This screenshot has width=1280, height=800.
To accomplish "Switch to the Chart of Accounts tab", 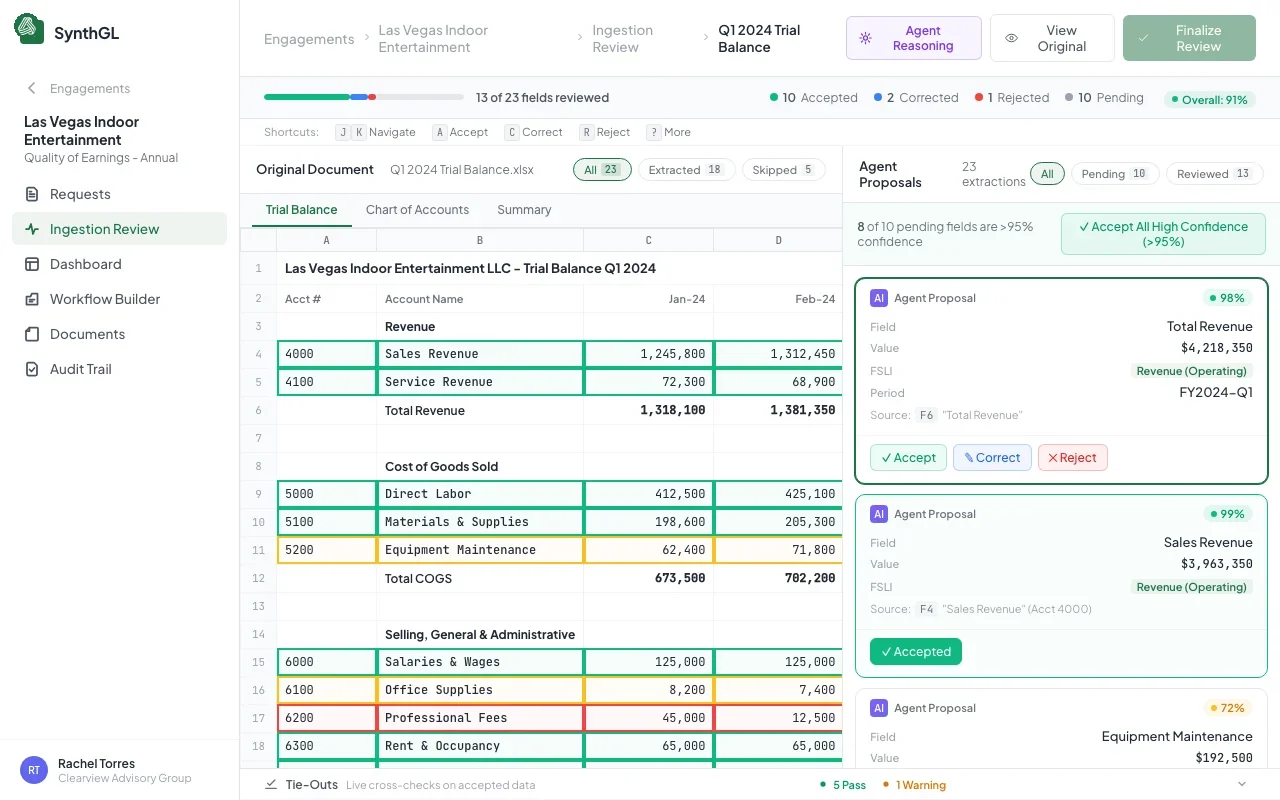I will 417,210.
